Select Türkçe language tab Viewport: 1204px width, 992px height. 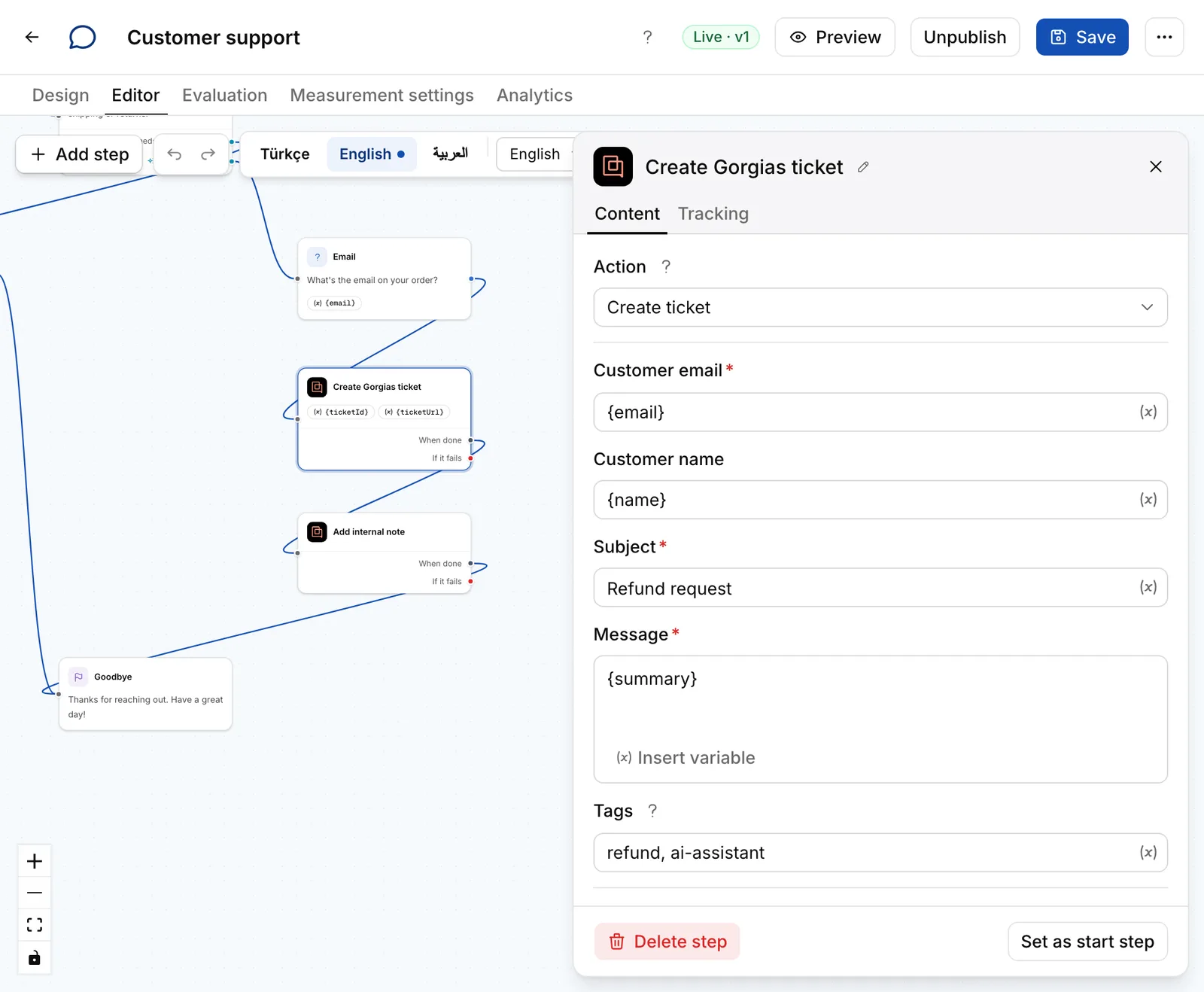pyautogui.click(x=284, y=154)
